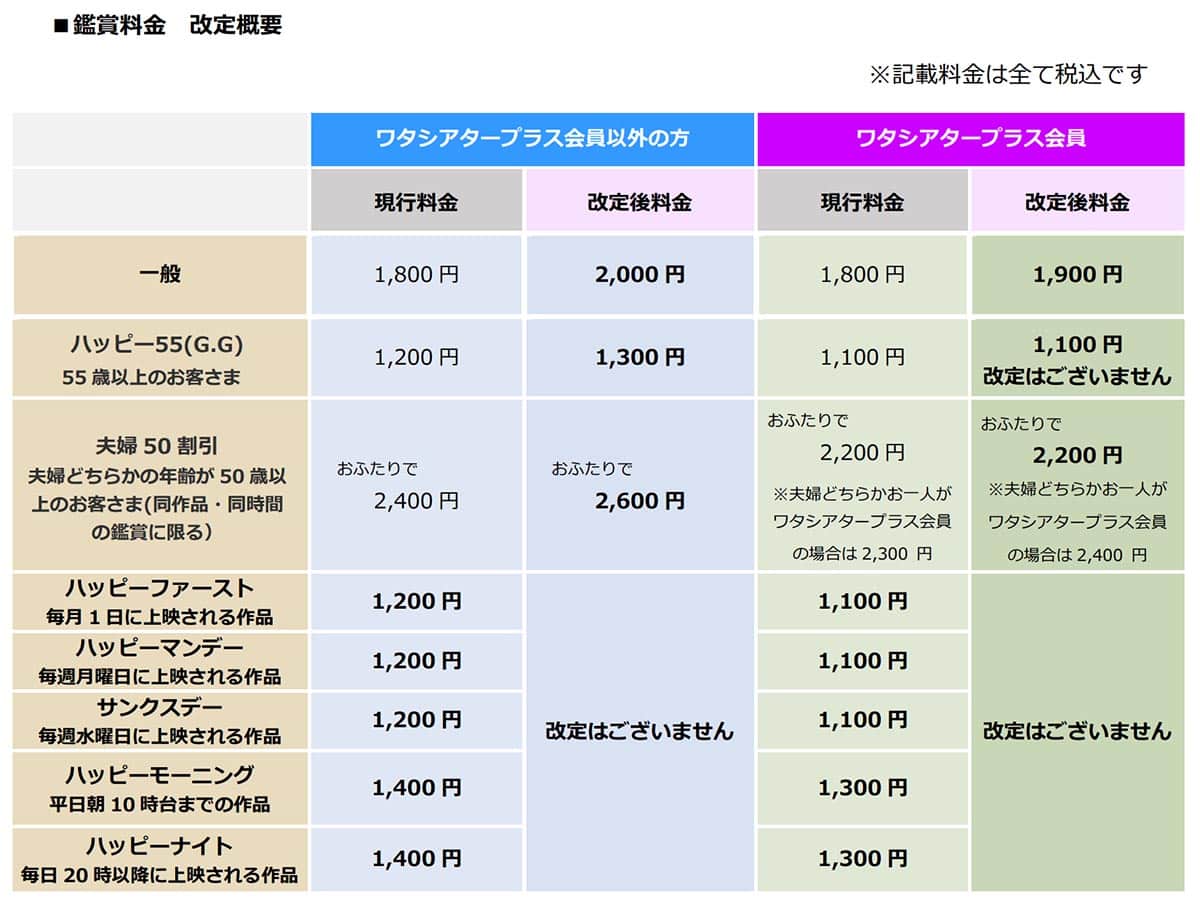This screenshot has height=906, width=1200.
Task: Select the ハッピーファースト row label
Action: click(x=160, y=588)
